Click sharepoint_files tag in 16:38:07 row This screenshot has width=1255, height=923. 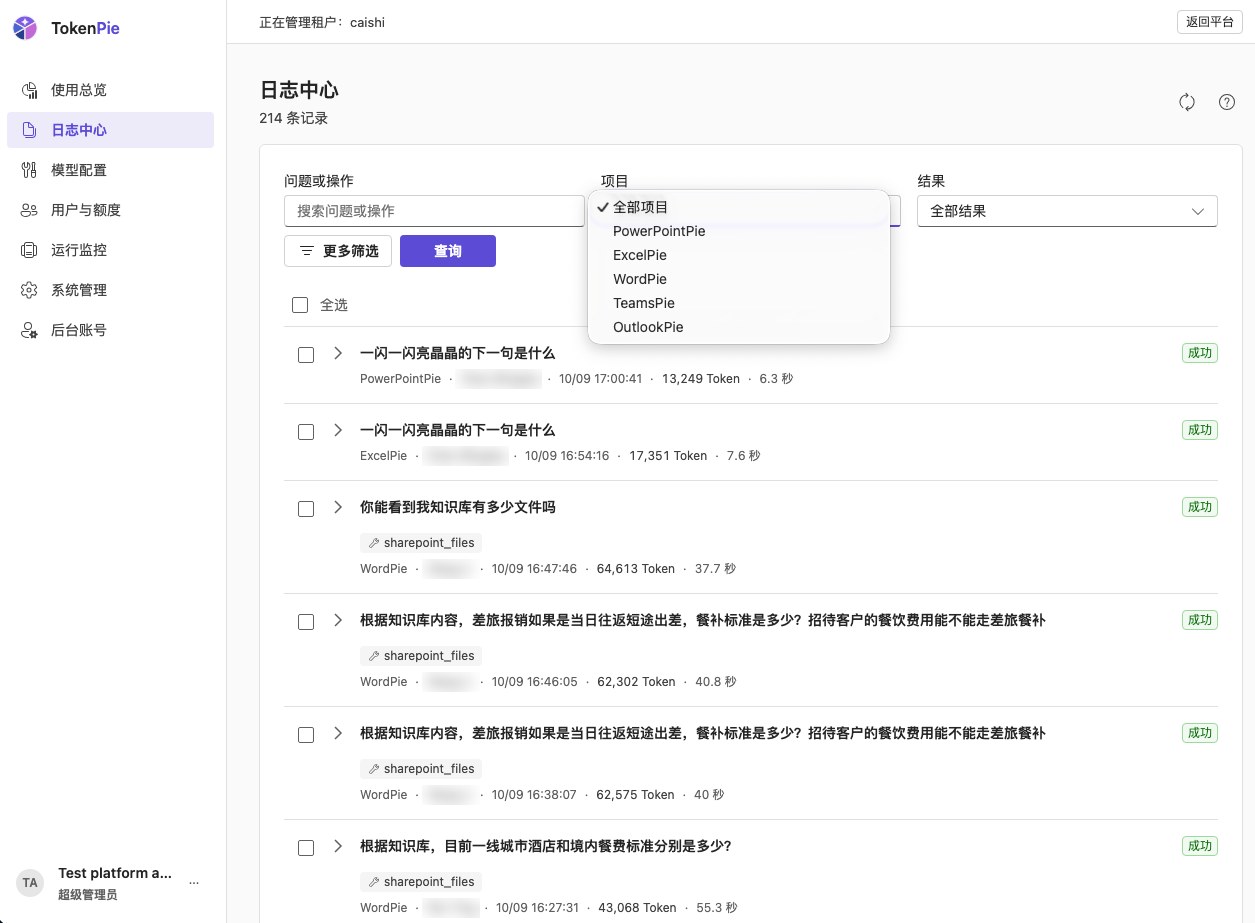tap(421, 769)
